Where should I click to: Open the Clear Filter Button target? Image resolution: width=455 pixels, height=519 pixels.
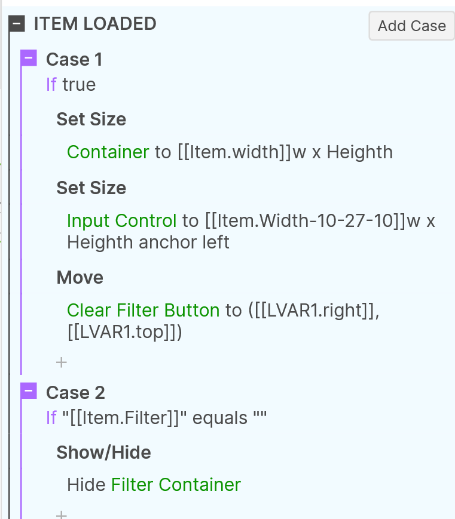point(143,310)
